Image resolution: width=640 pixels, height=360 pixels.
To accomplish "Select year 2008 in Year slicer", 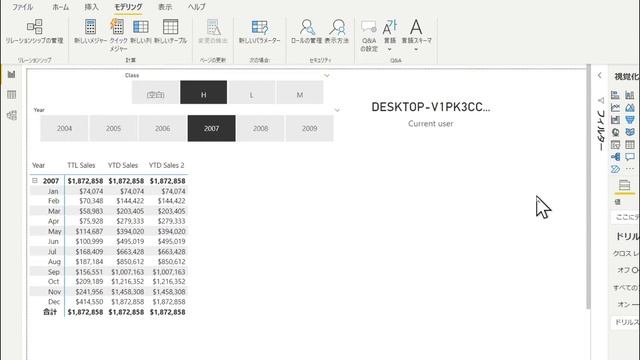I will tap(260, 128).
